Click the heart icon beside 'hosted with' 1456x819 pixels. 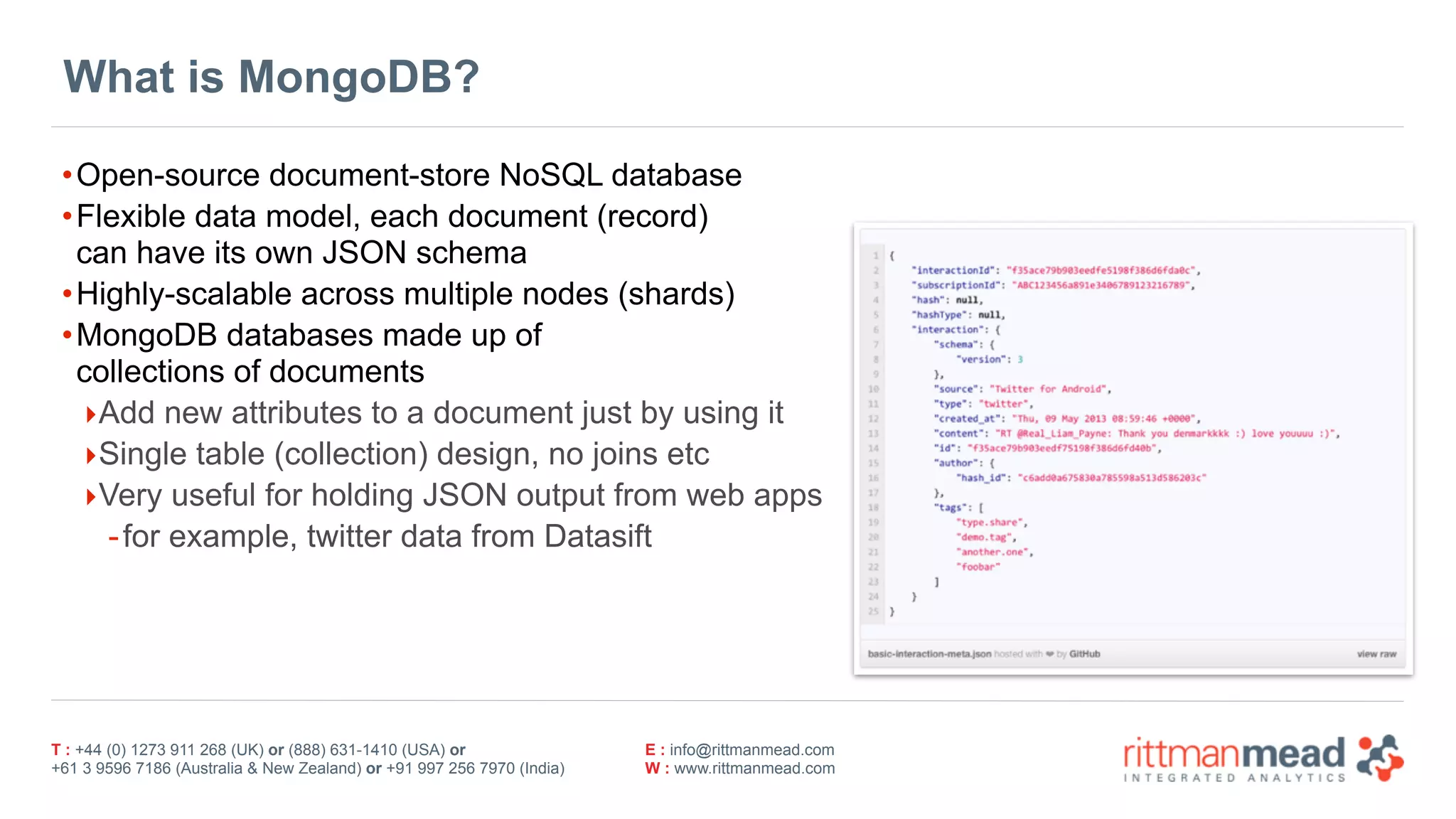[x=1049, y=654]
